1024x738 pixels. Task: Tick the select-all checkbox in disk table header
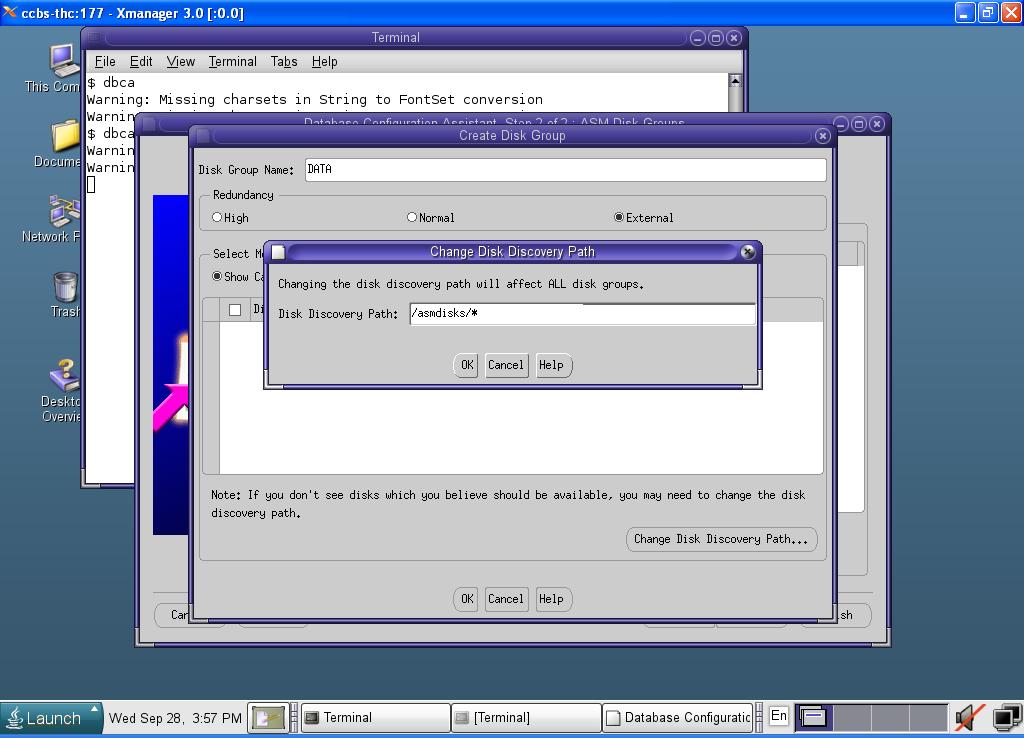click(x=235, y=310)
